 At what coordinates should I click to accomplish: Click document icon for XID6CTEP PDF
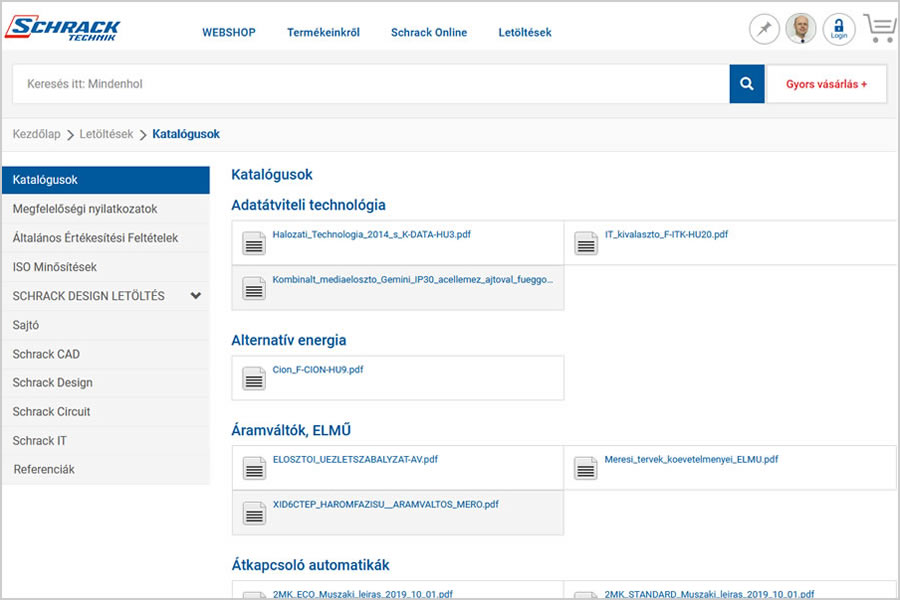(x=254, y=513)
